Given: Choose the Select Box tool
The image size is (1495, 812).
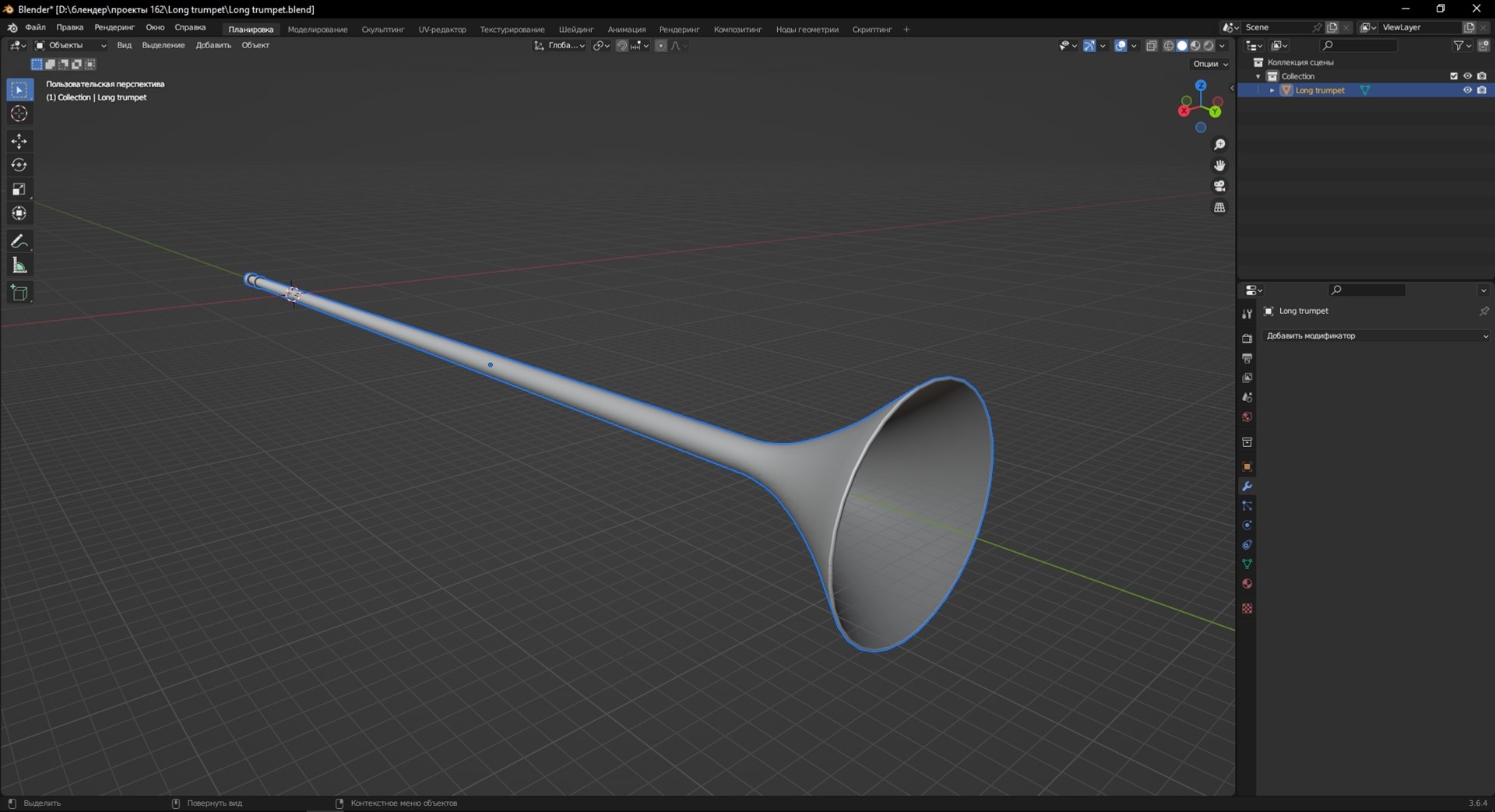Looking at the screenshot, I should point(19,90).
